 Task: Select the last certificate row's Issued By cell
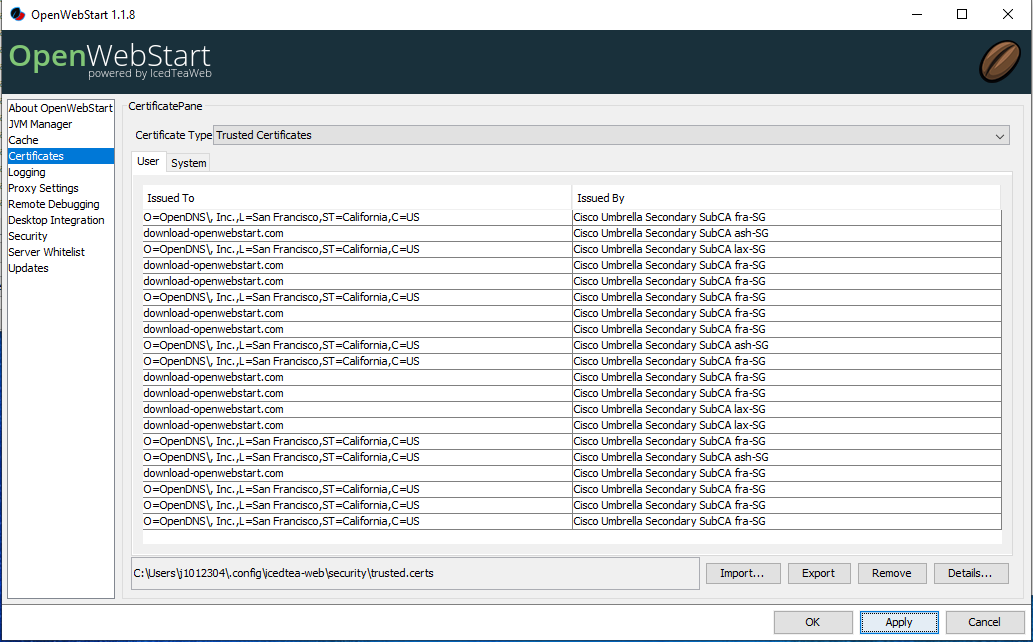click(787, 521)
